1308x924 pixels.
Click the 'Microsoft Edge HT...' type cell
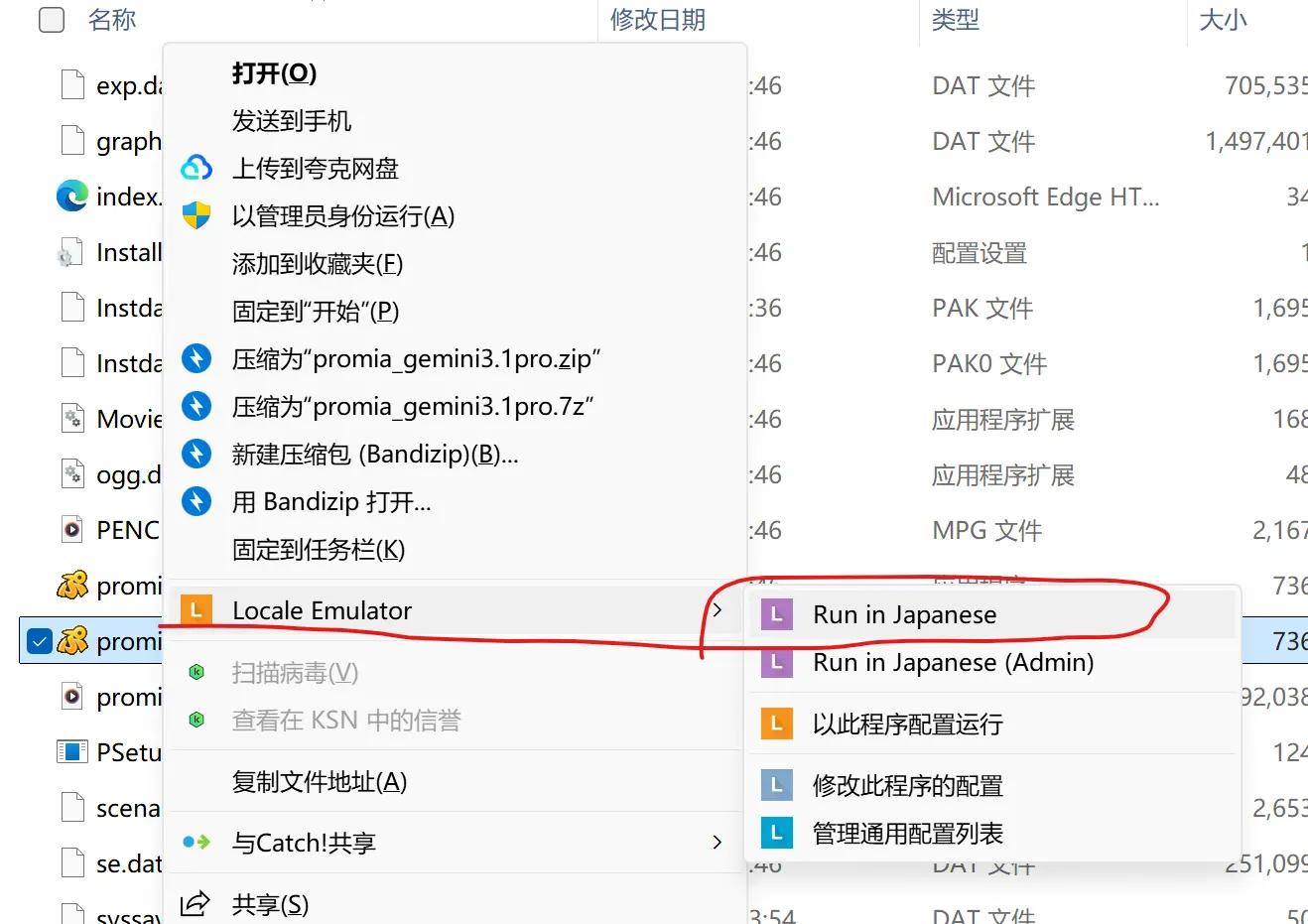pos(1046,197)
